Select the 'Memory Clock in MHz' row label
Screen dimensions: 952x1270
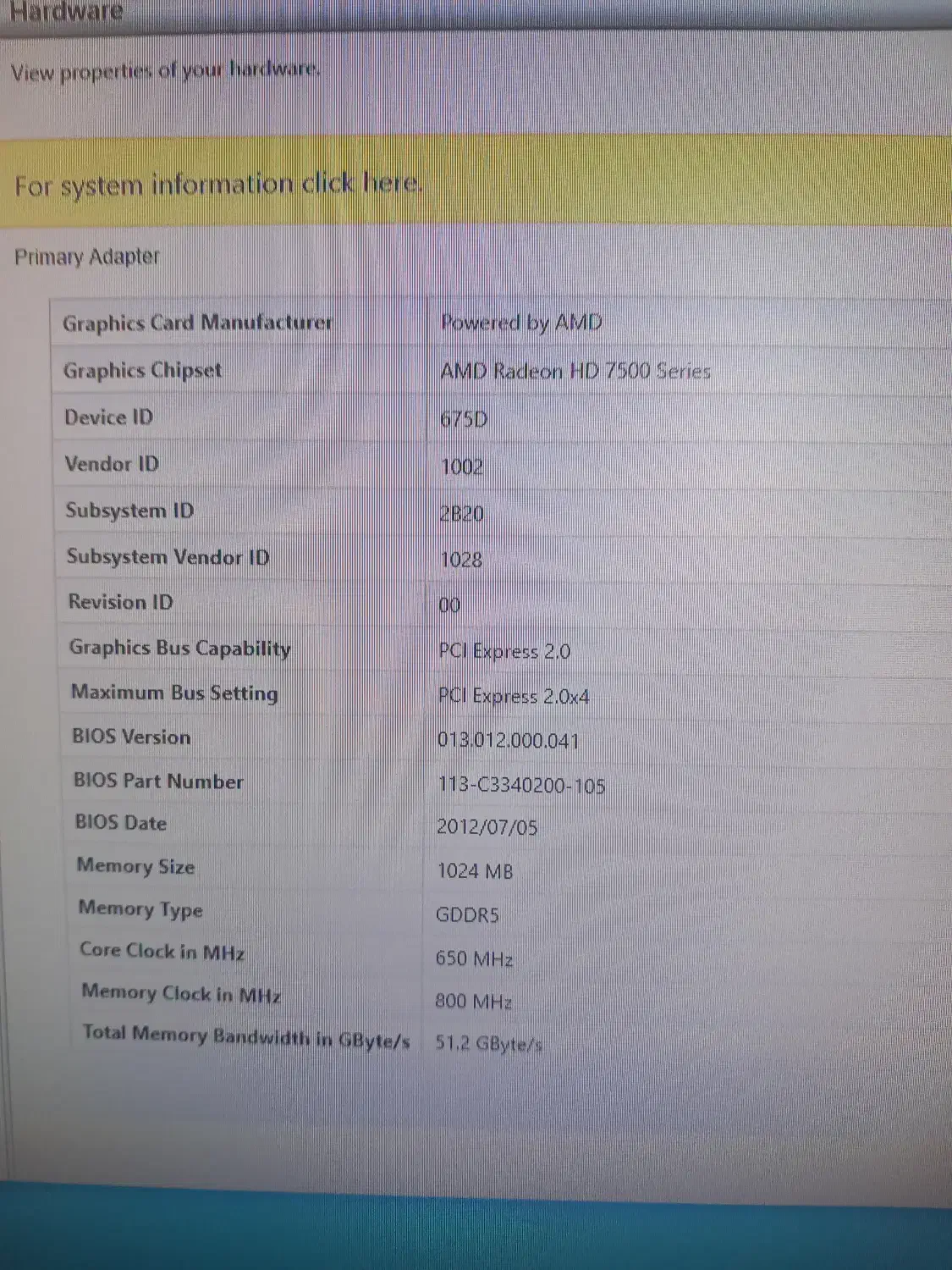(x=181, y=993)
